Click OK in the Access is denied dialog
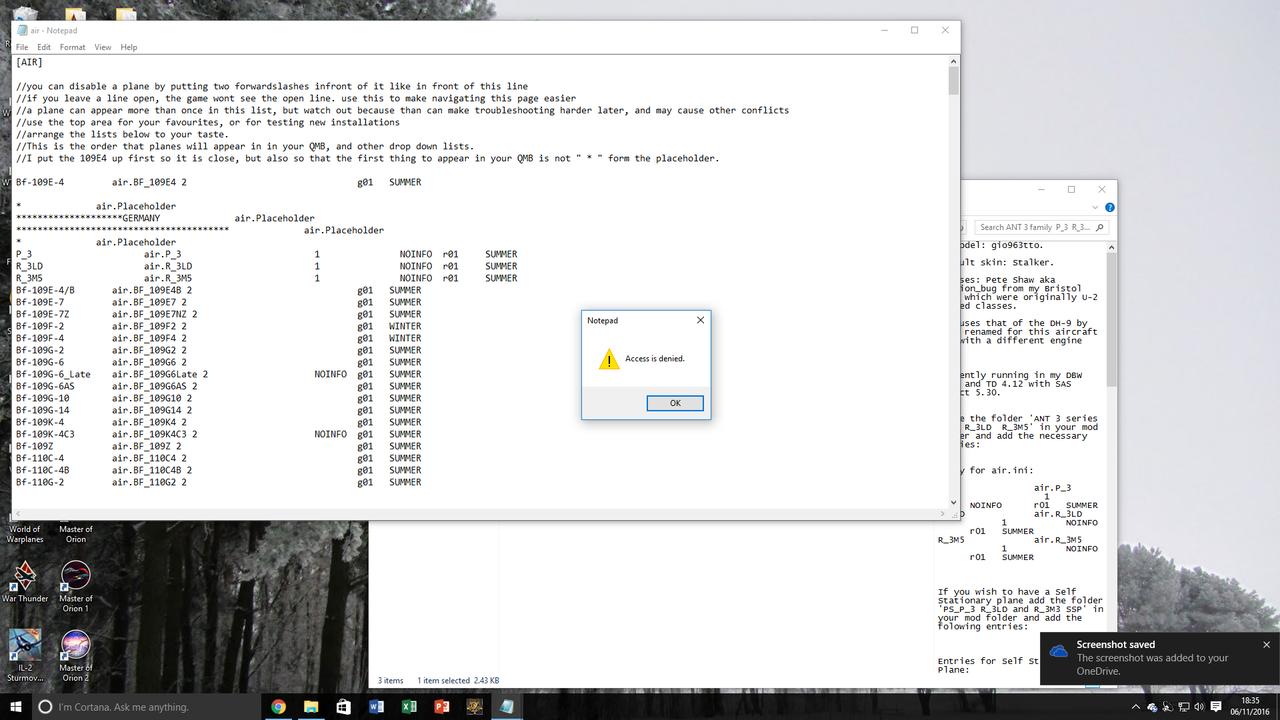This screenshot has height=720, width=1280. tap(675, 403)
